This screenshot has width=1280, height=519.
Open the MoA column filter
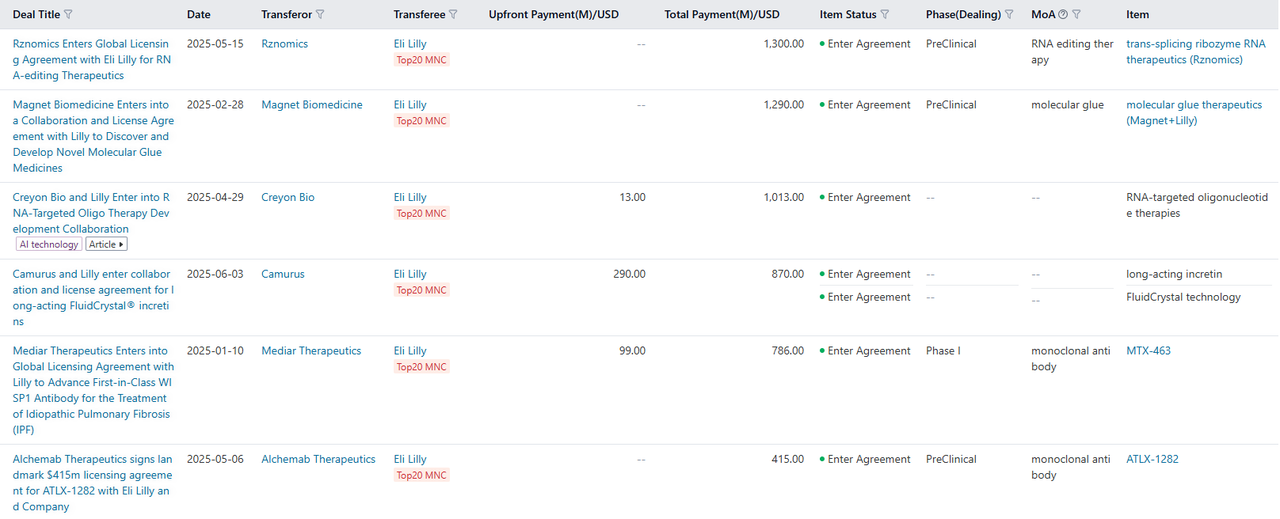pyautogui.click(x=1077, y=15)
